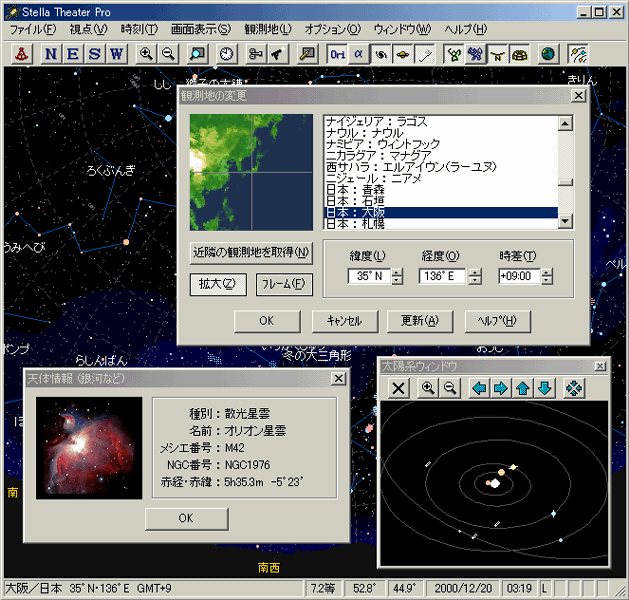Viewport: 629px width, 600px height.
Task: Confirm location change with OK button
Action: (267, 321)
